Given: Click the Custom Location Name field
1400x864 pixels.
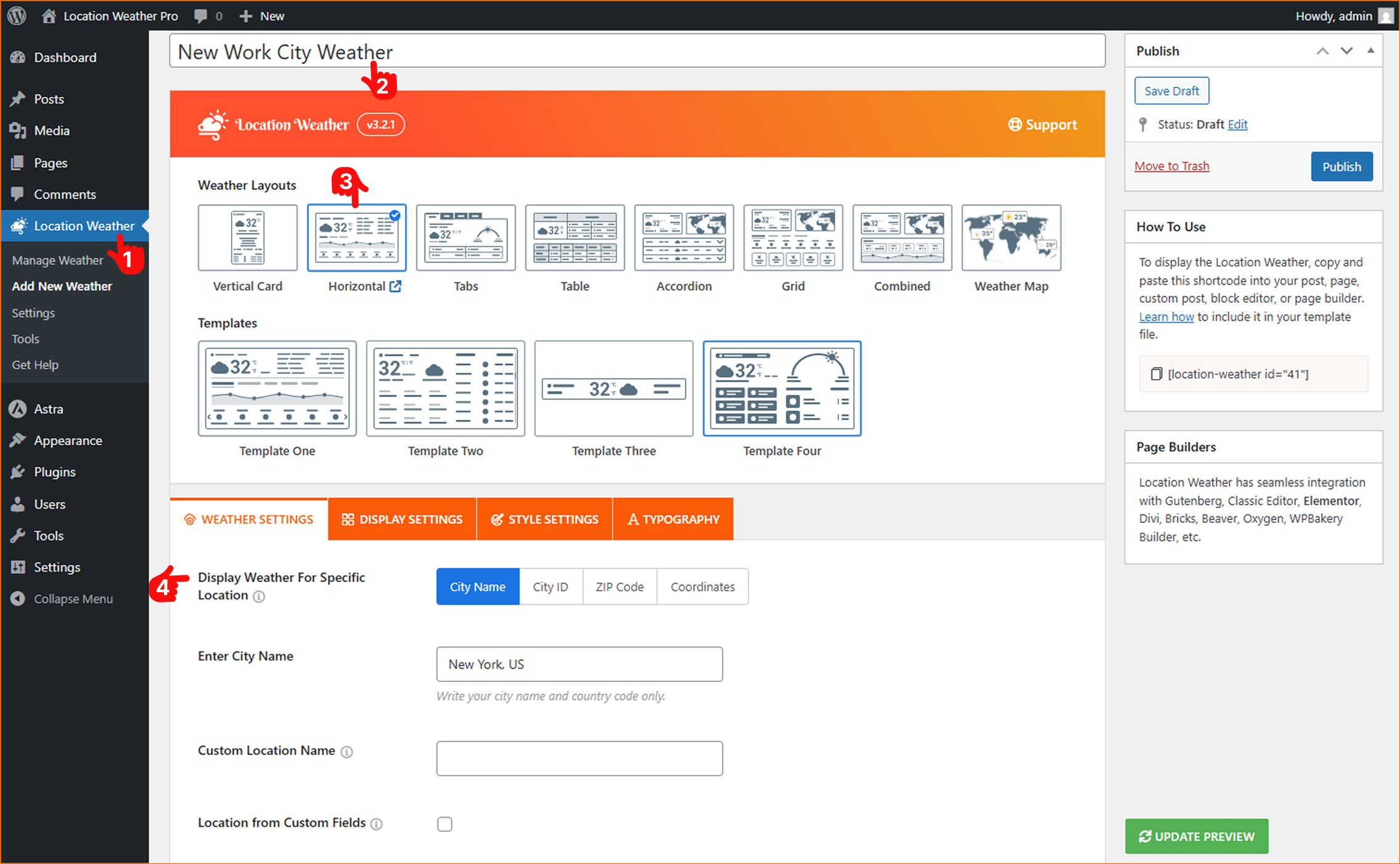Looking at the screenshot, I should (x=579, y=759).
